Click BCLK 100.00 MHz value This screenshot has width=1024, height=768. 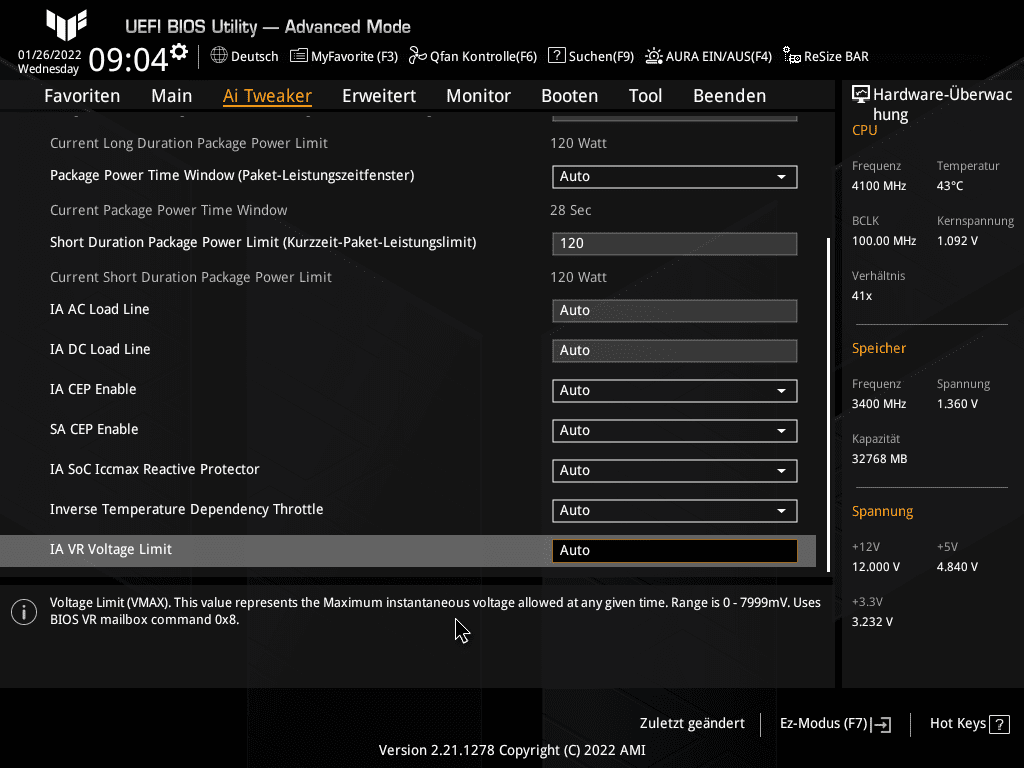pos(884,241)
